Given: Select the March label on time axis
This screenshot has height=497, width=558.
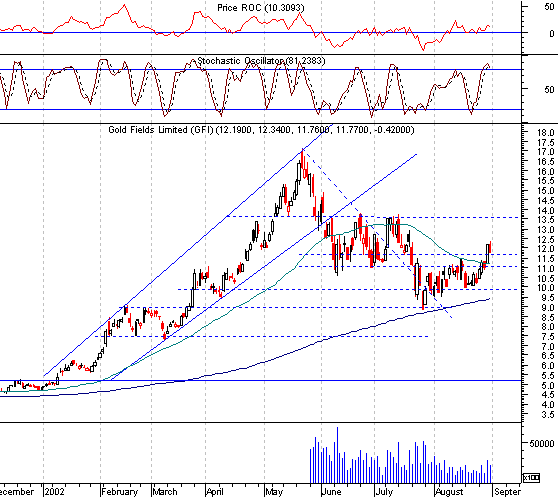Looking at the screenshot, I should click(x=165, y=492).
